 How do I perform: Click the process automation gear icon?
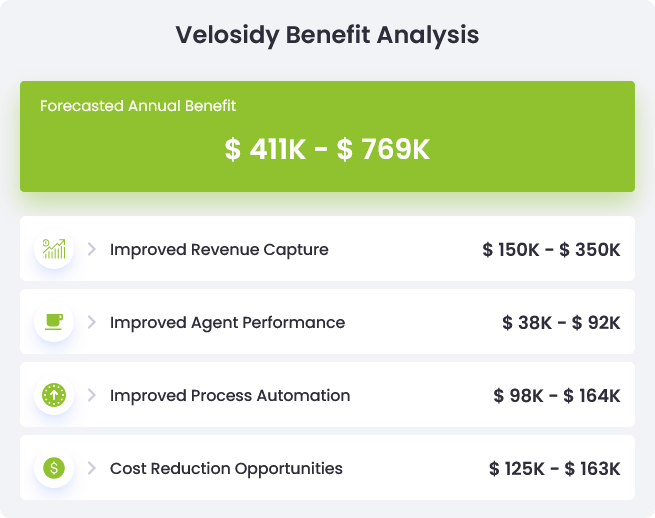[x=54, y=395]
